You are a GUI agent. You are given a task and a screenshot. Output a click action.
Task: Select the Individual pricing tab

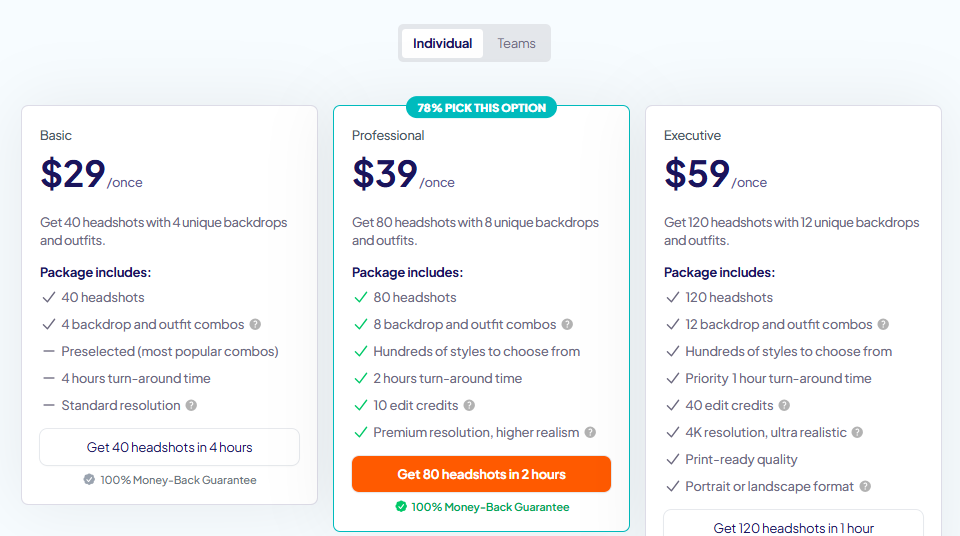[x=442, y=43]
